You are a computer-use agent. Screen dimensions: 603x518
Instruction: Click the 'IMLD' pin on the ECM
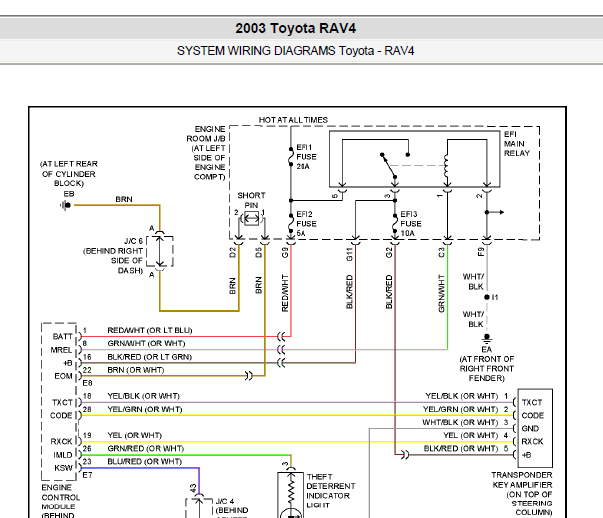tap(63, 455)
